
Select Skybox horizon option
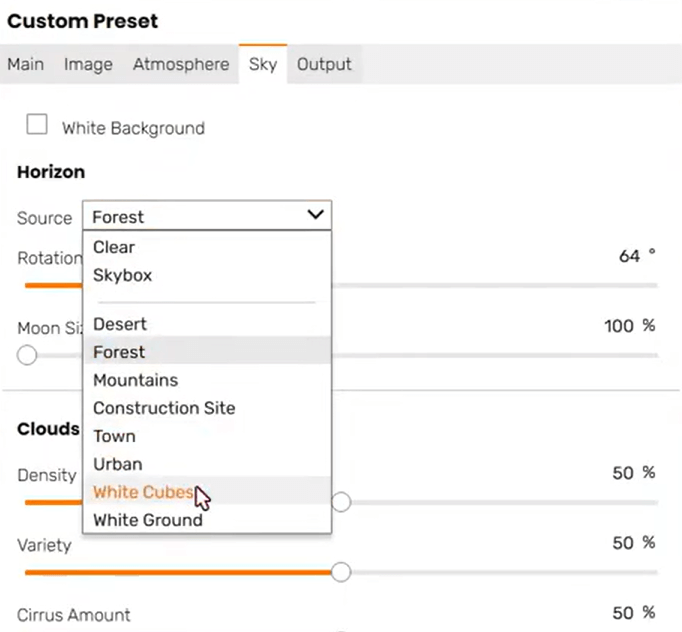pos(123,275)
